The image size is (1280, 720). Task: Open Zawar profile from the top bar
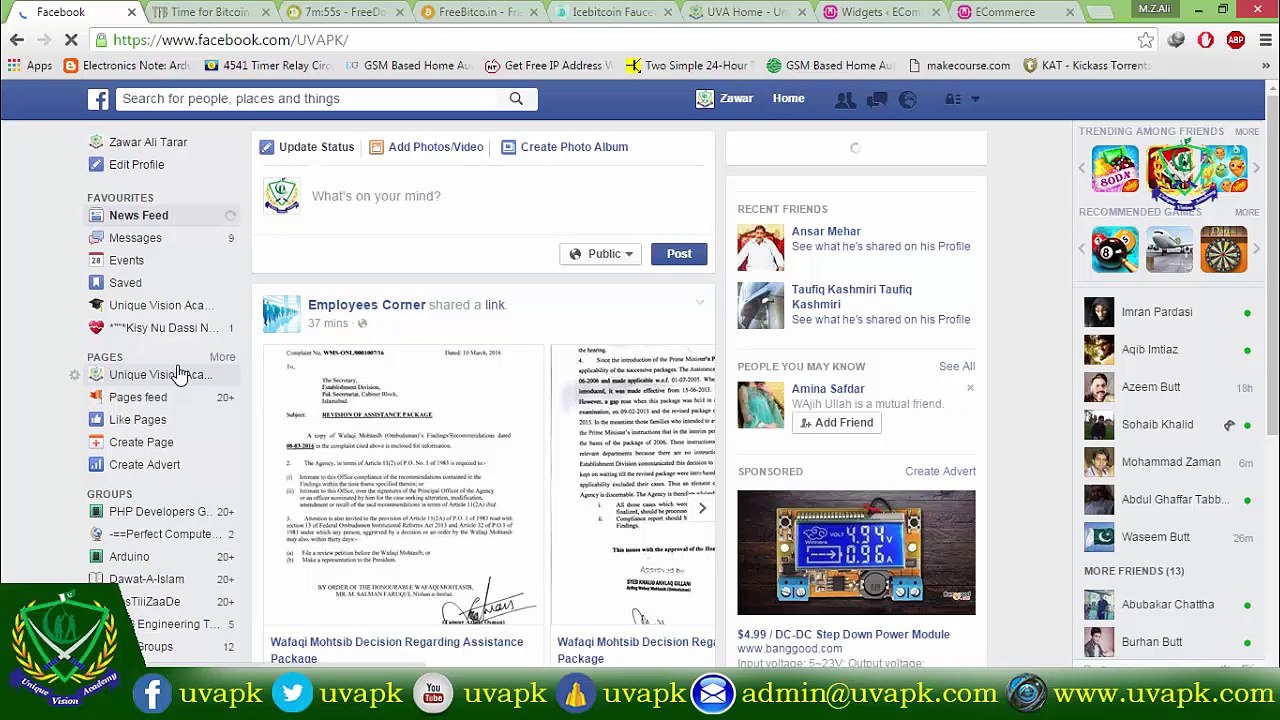[x=725, y=99]
